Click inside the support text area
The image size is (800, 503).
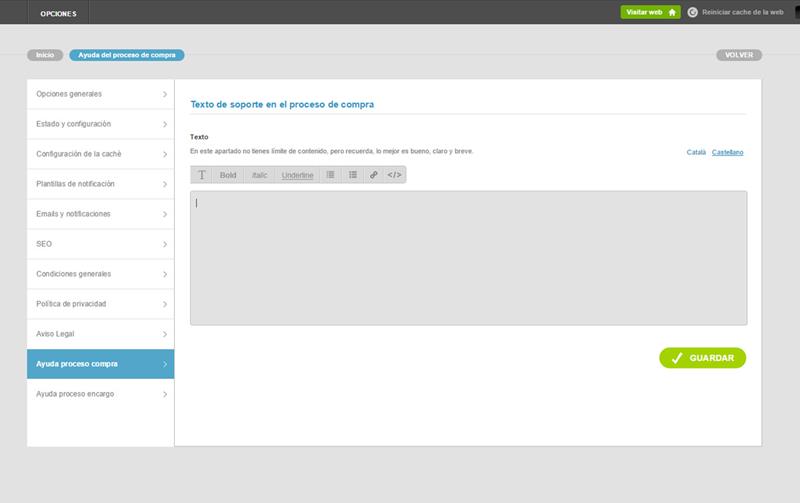[468, 258]
